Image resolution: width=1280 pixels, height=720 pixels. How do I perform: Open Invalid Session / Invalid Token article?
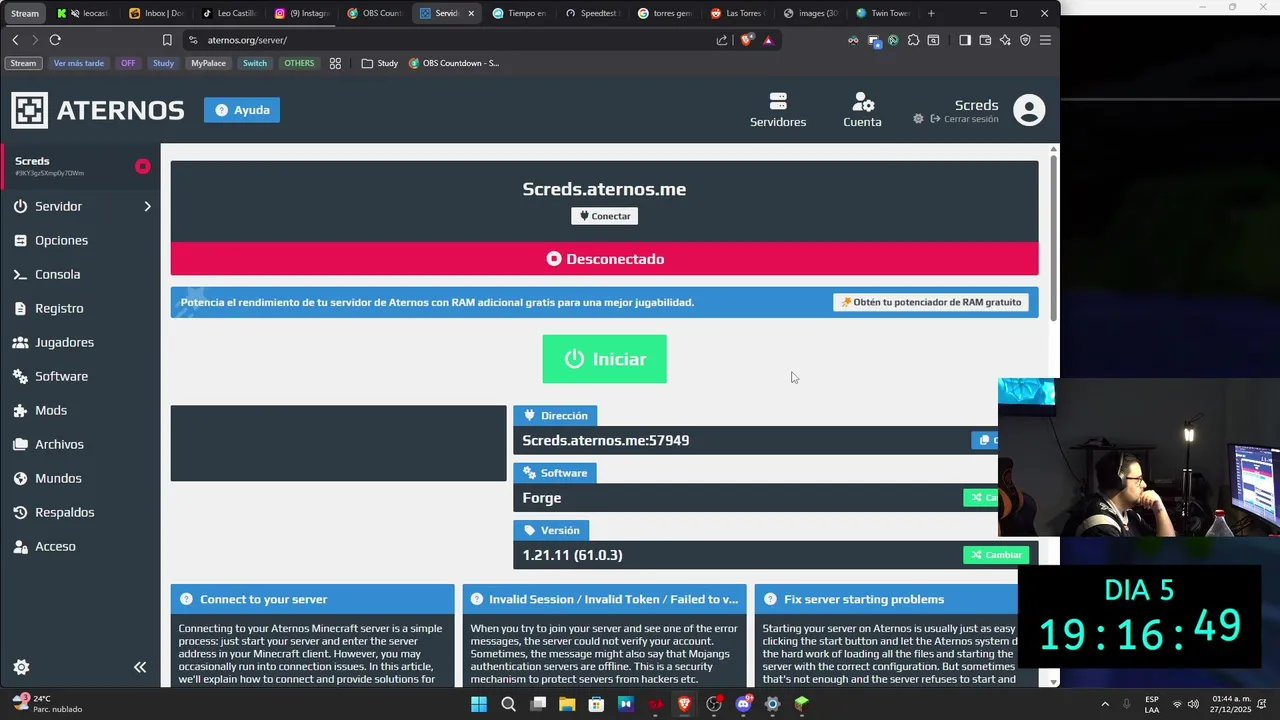[604, 599]
